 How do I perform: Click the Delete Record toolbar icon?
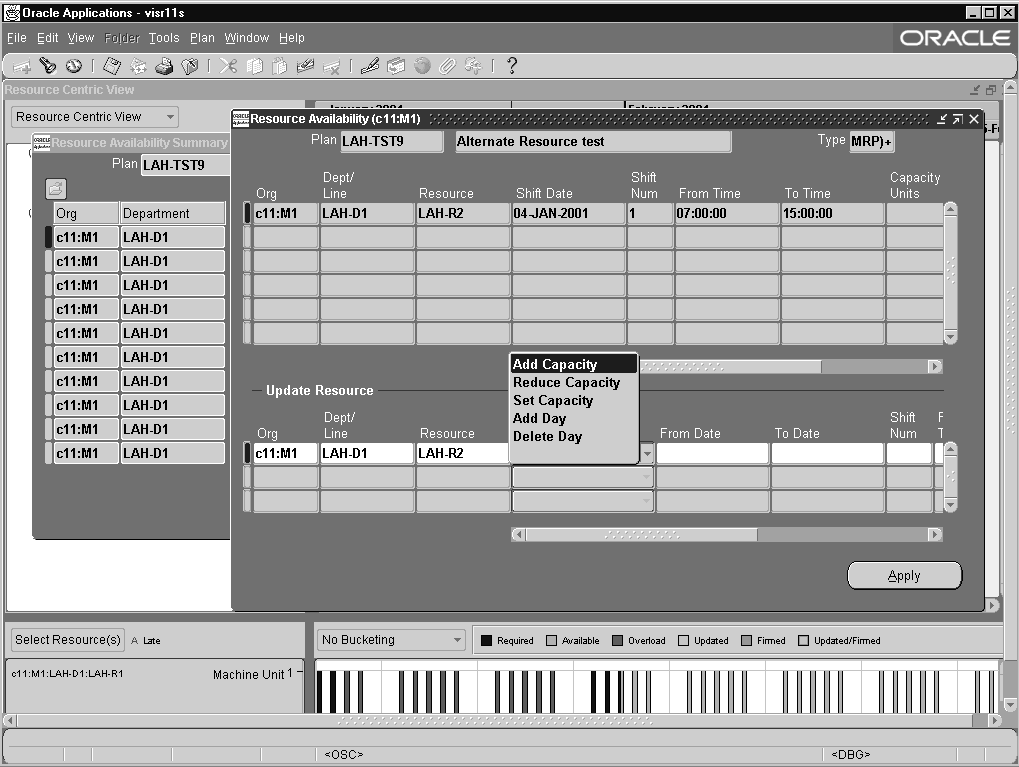click(331, 67)
